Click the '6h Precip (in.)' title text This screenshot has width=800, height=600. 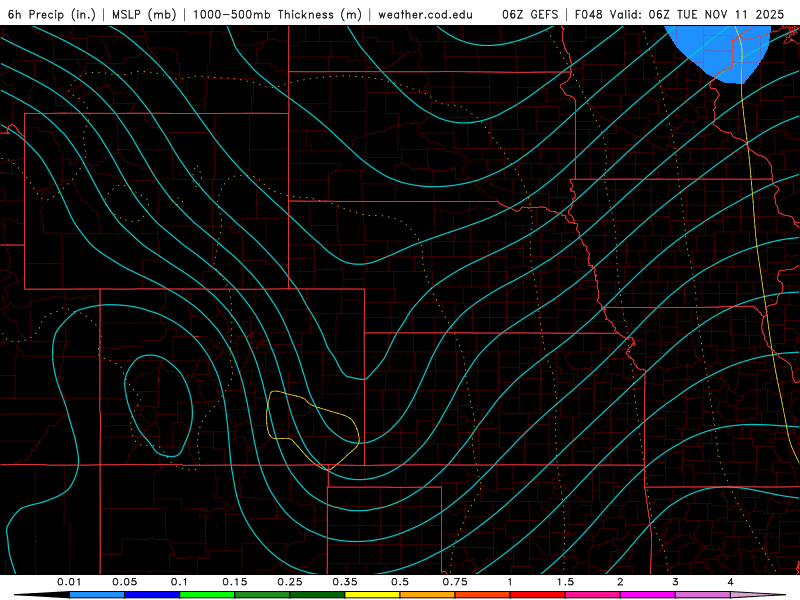tap(51, 14)
